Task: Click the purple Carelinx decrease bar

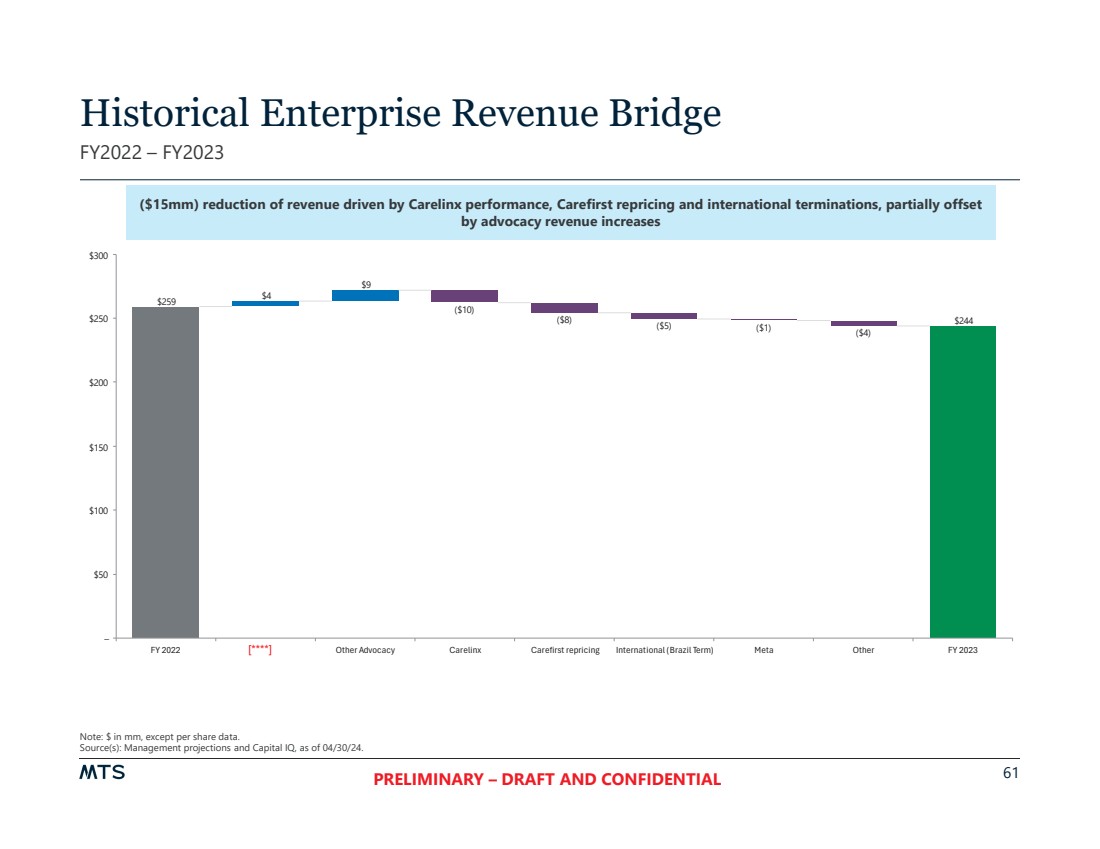Action: click(464, 296)
